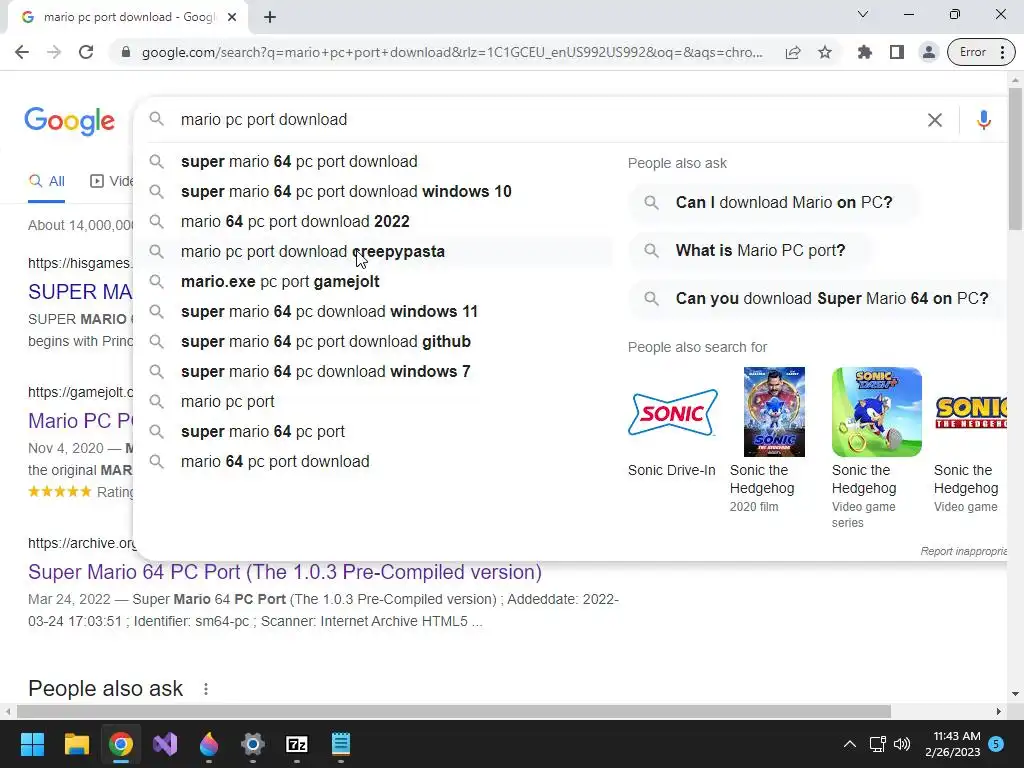Click 'Can I download Mario on PC?' question

(773, 202)
